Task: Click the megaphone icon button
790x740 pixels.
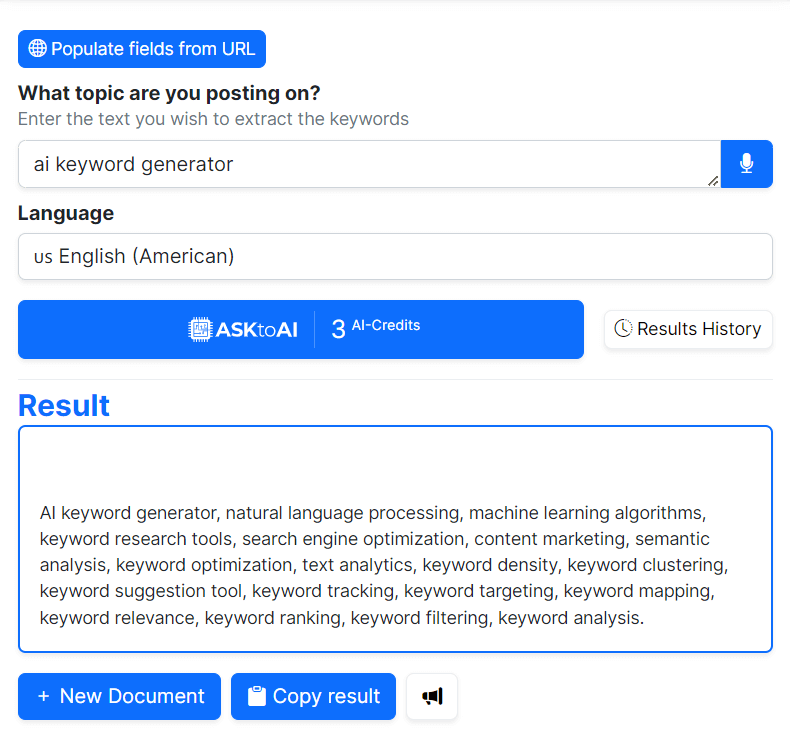Action: (432, 696)
